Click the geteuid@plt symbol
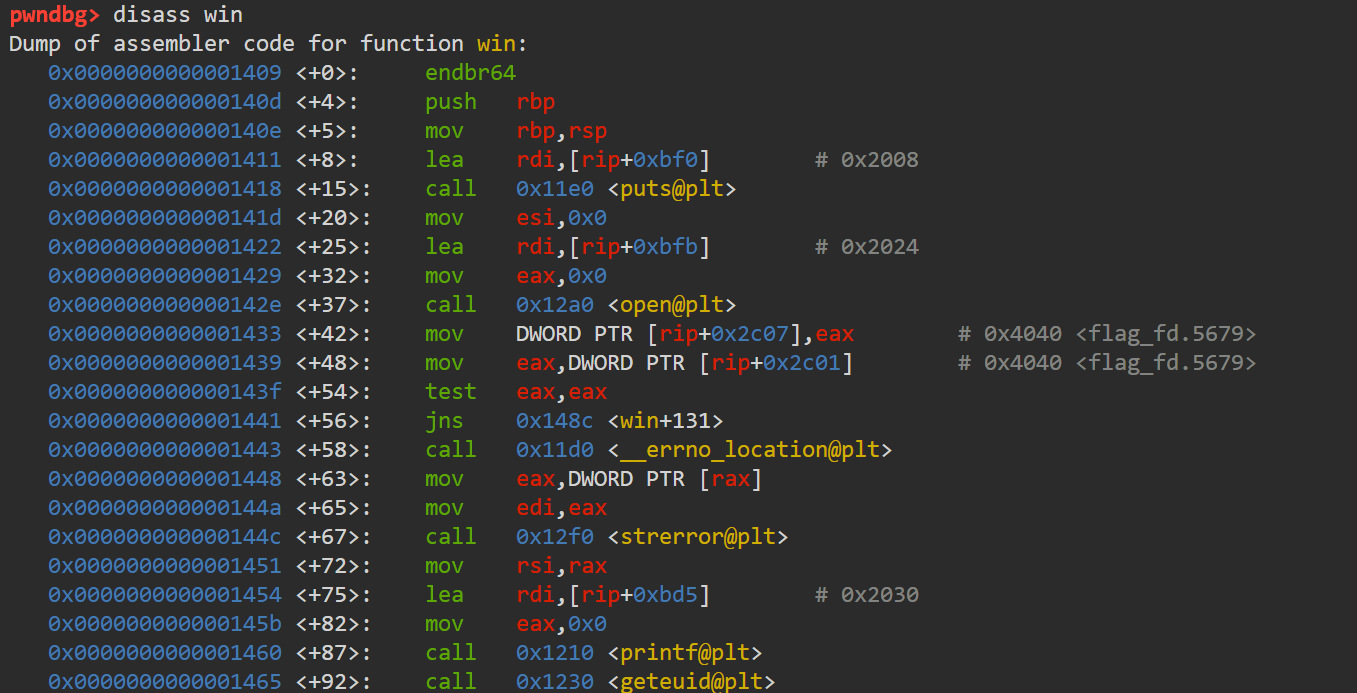Viewport: 1357px width, 693px height. 691,682
